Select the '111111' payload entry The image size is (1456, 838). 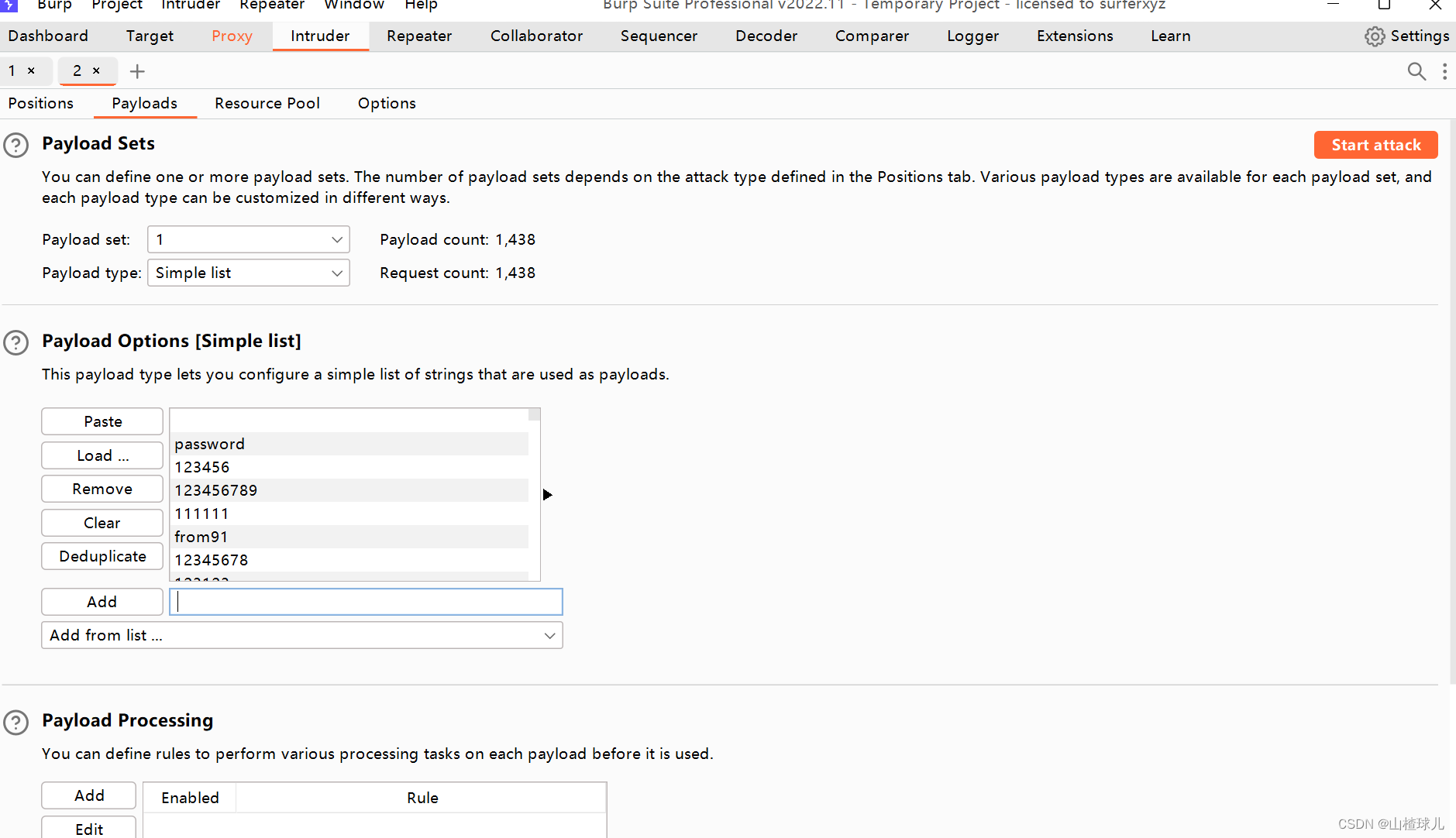pyautogui.click(x=349, y=513)
